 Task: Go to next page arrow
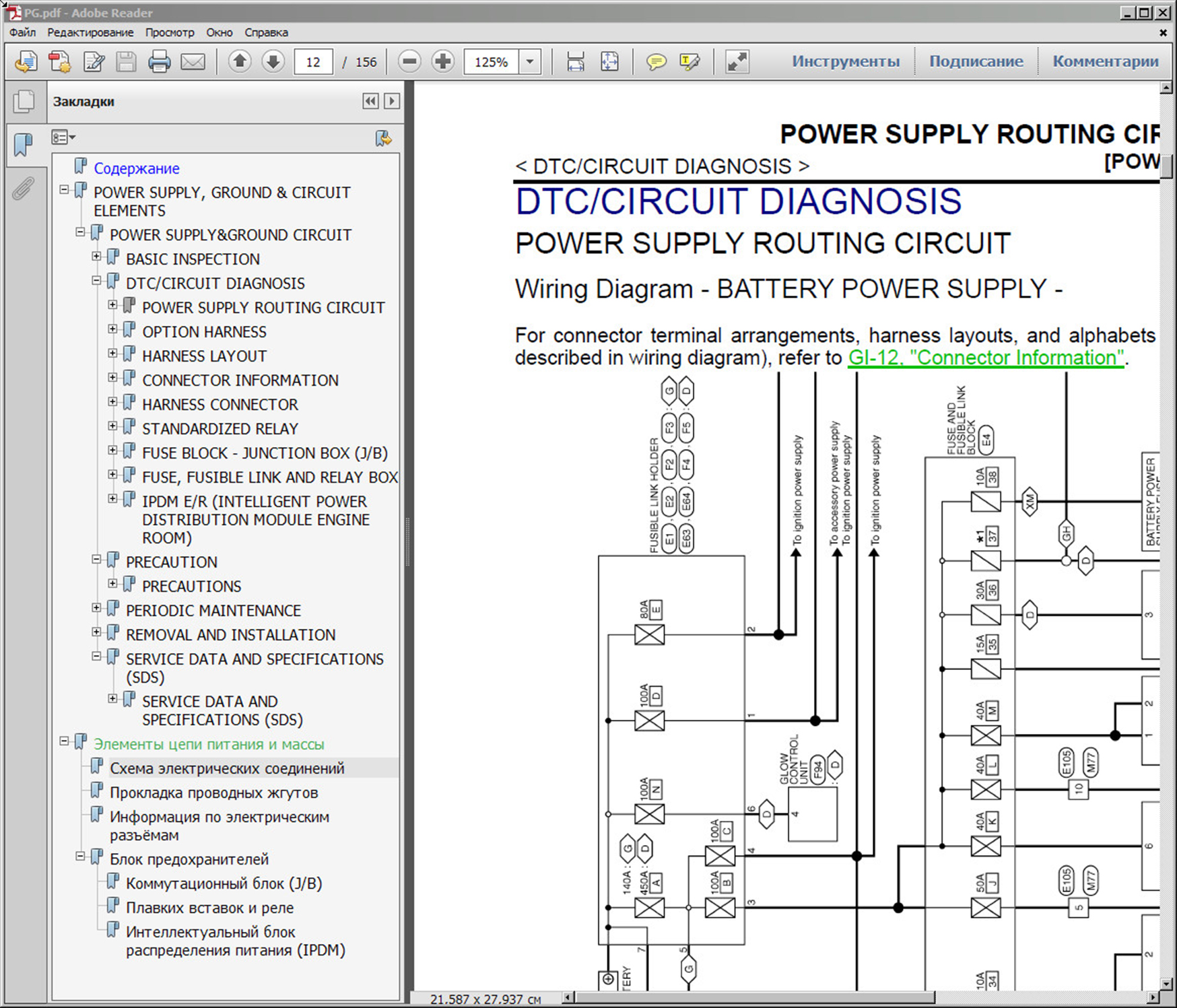pyautogui.click(x=273, y=62)
